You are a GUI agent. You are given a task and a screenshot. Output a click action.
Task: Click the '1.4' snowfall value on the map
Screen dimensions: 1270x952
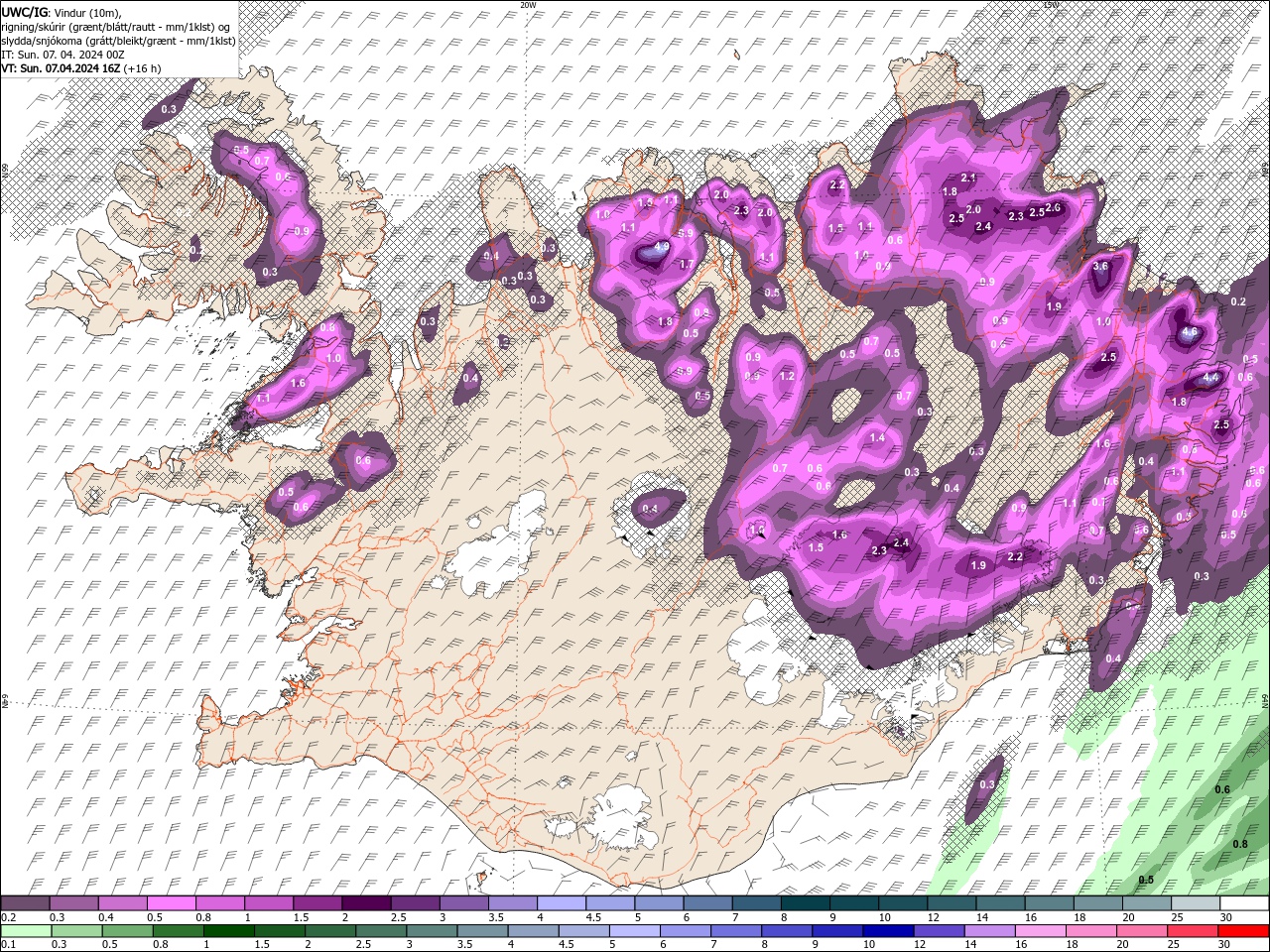(x=877, y=437)
